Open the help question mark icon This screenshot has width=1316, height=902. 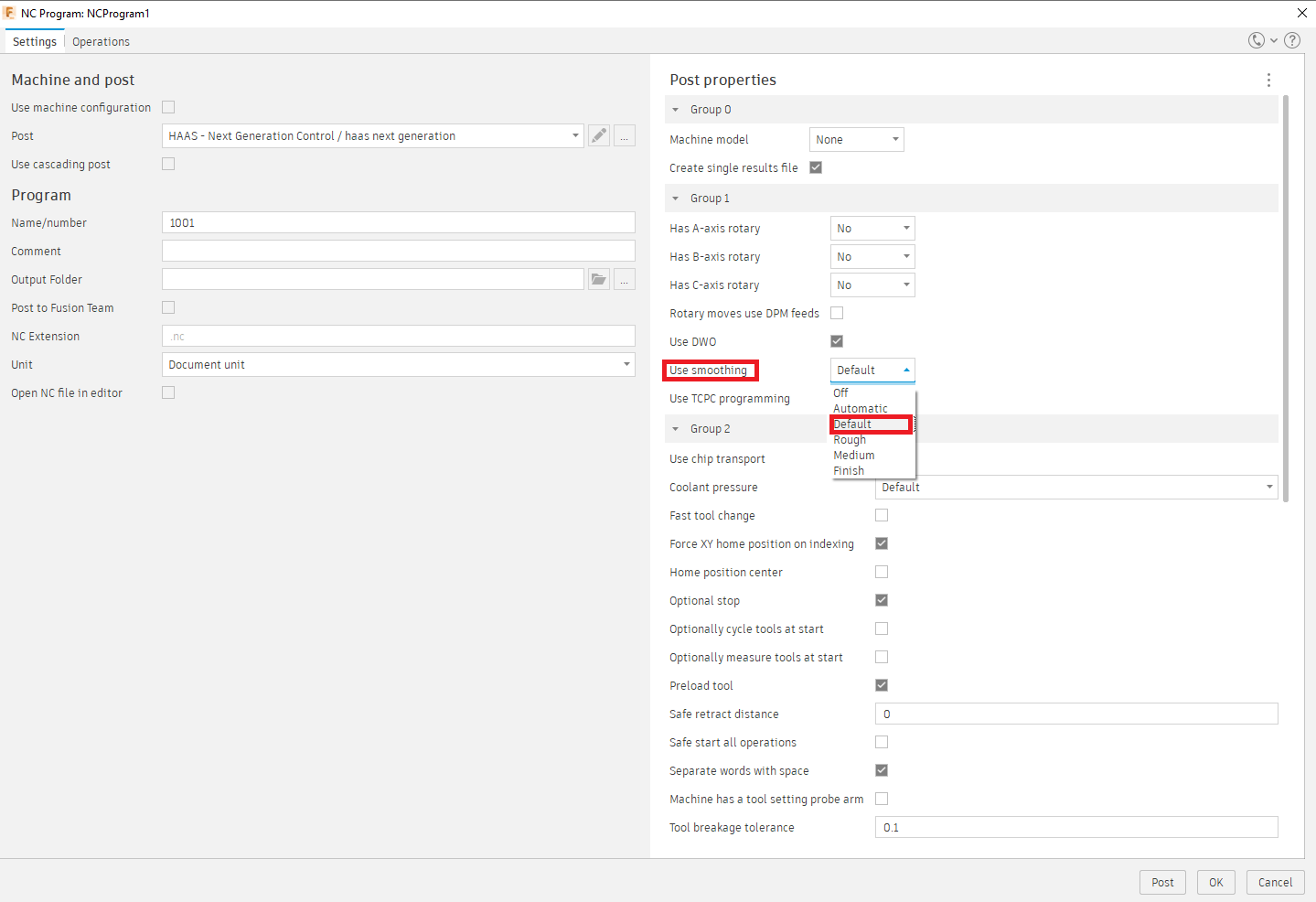(1292, 40)
